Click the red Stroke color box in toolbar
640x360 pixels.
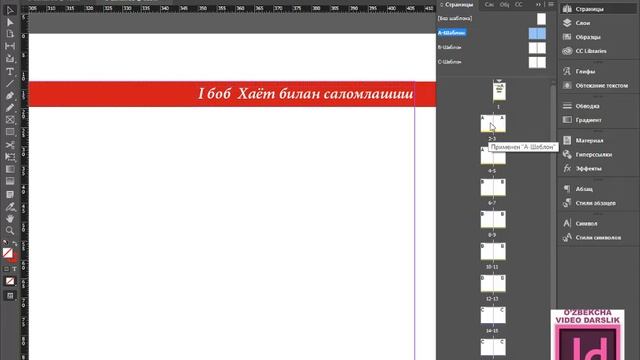tap(14, 259)
